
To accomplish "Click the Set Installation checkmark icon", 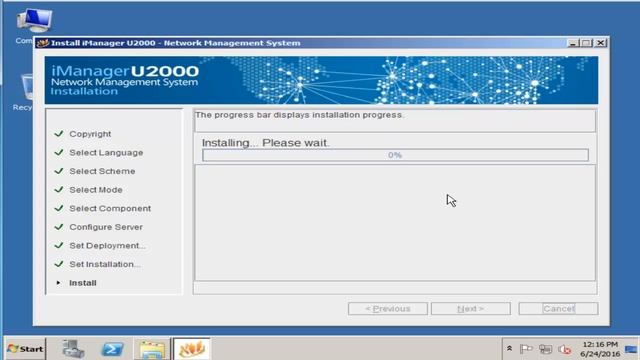I will tap(59, 264).
